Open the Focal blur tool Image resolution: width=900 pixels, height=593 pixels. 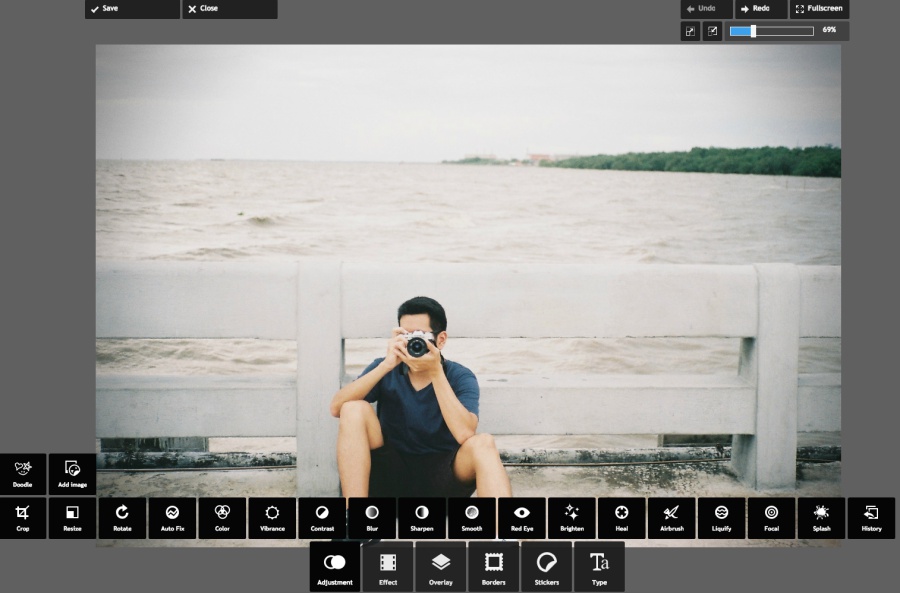(771, 517)
